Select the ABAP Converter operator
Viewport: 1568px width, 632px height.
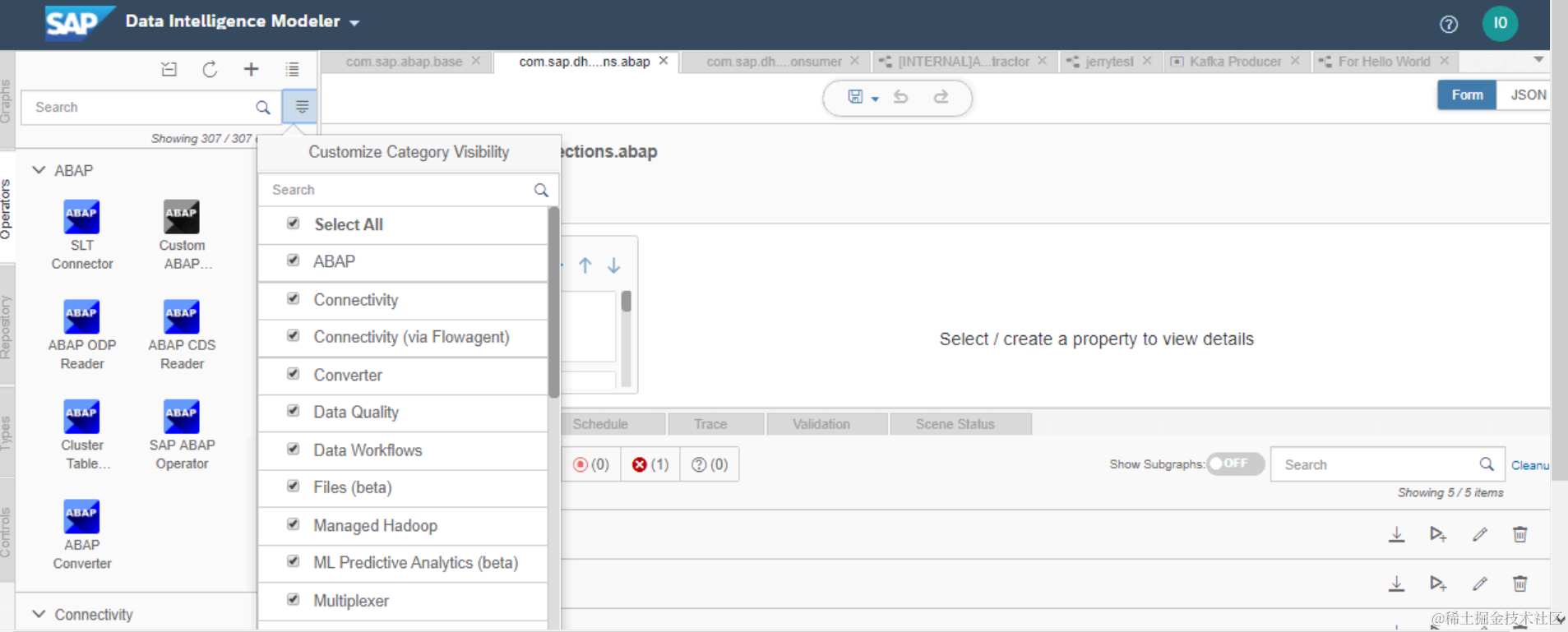pyautogui.click(x=81, y=535)
